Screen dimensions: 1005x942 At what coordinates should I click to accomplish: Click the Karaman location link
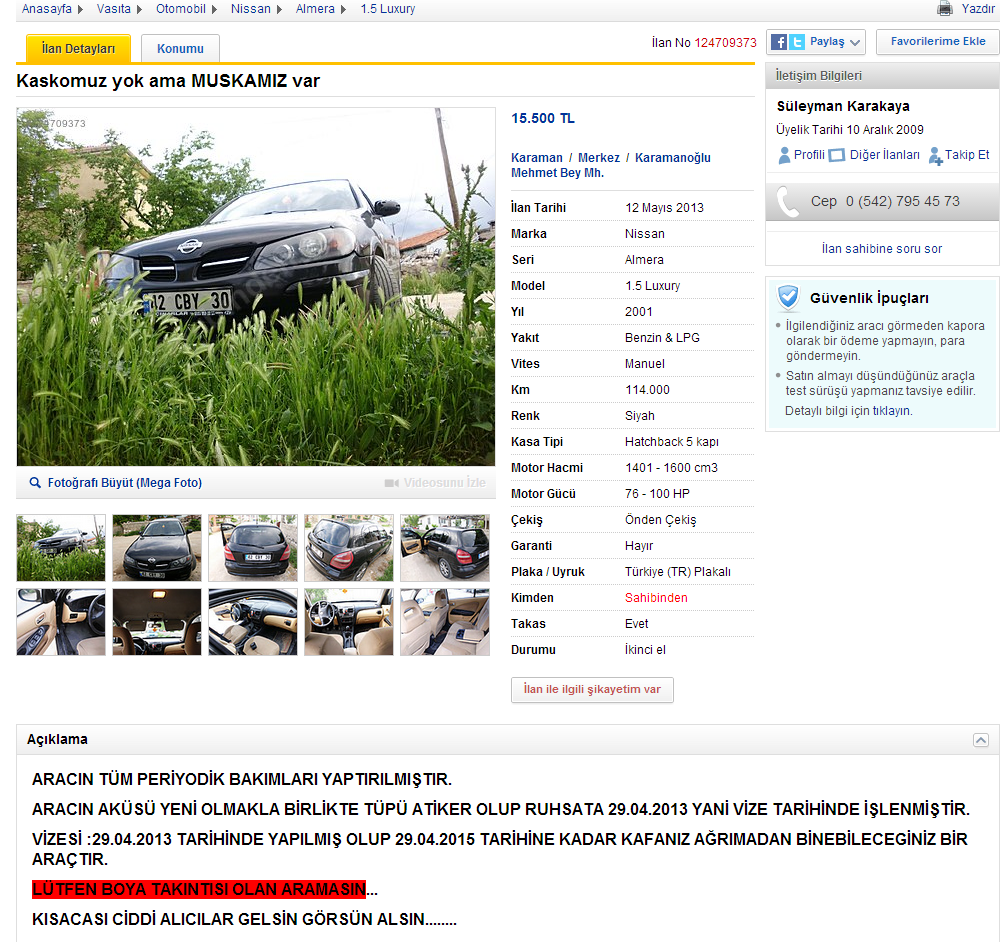click(536, 158)
